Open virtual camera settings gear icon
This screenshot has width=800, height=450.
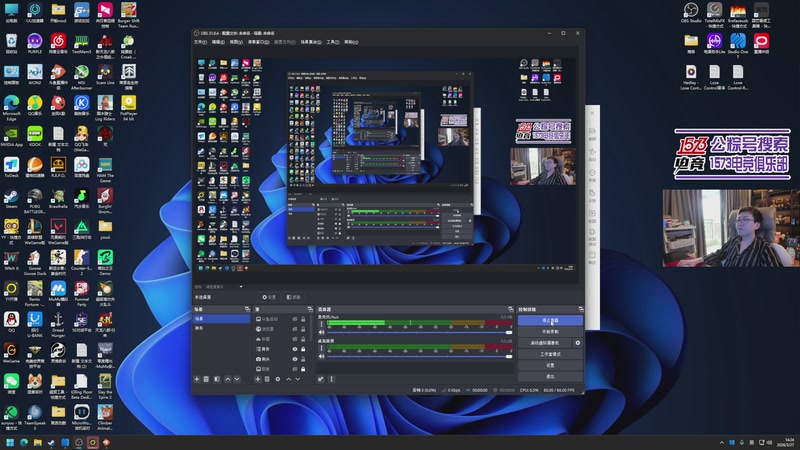(x=578, y=343)
